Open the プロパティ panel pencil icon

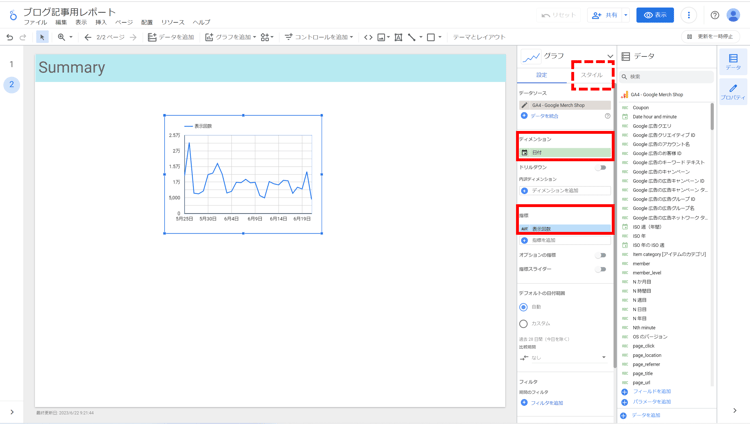point(733,92)
